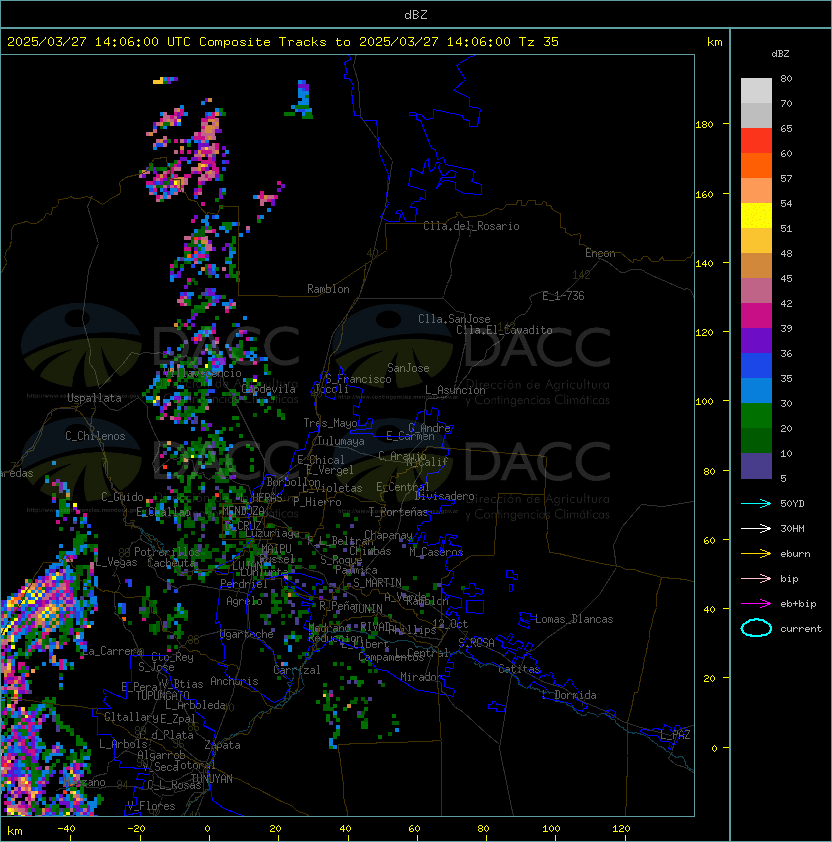Select the Clla.SanJose label

[454, 319]
